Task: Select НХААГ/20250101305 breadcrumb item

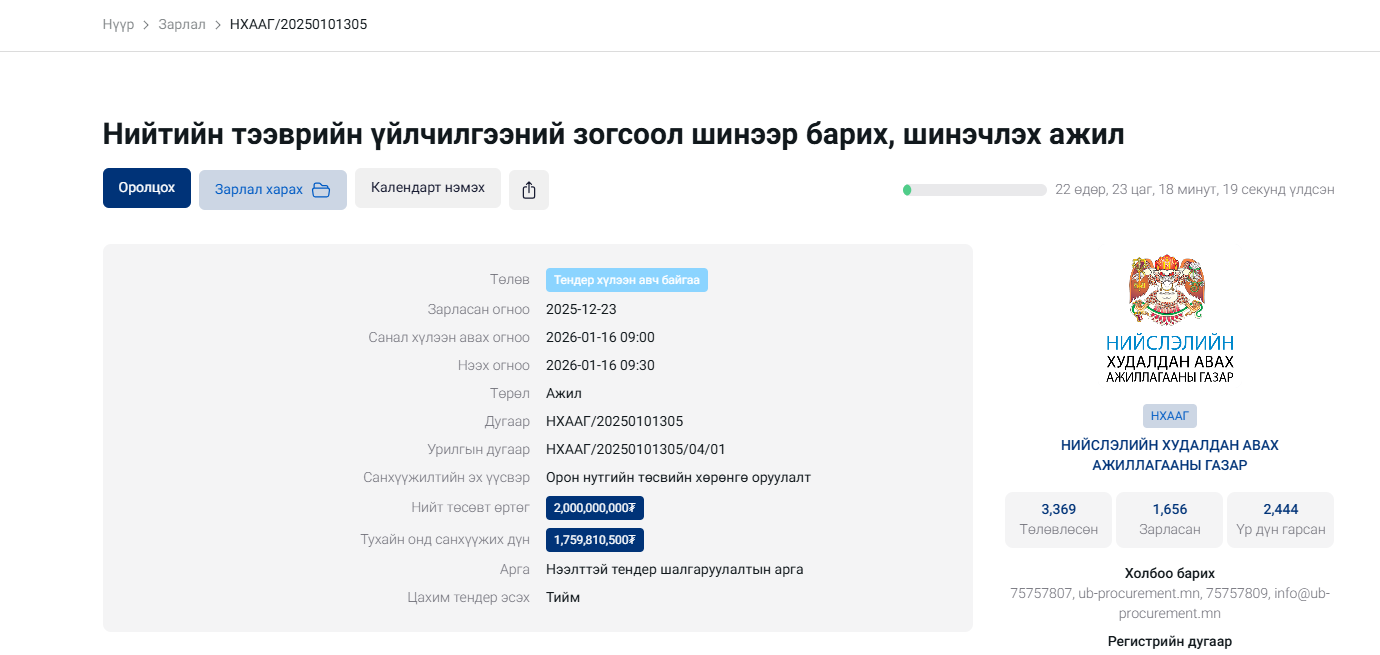Action: (298, 24)
